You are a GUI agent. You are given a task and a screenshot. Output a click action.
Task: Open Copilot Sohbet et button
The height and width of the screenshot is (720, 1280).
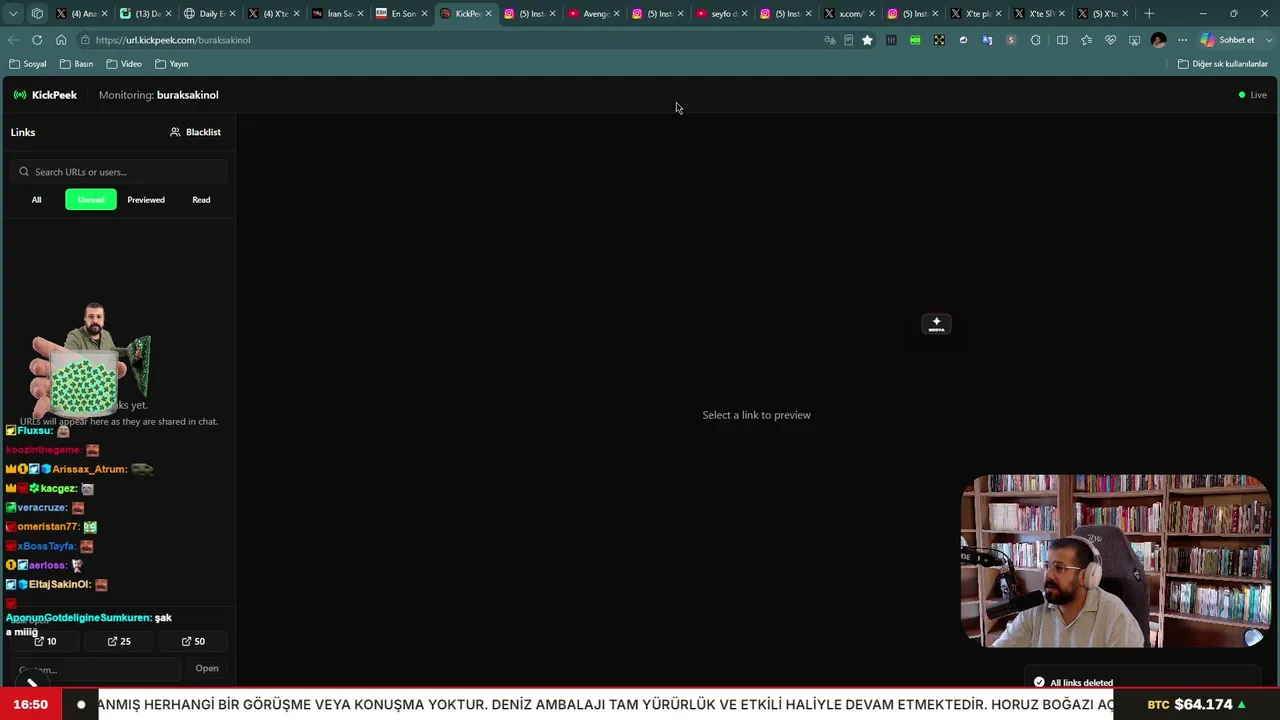(x=1227, y=40)
